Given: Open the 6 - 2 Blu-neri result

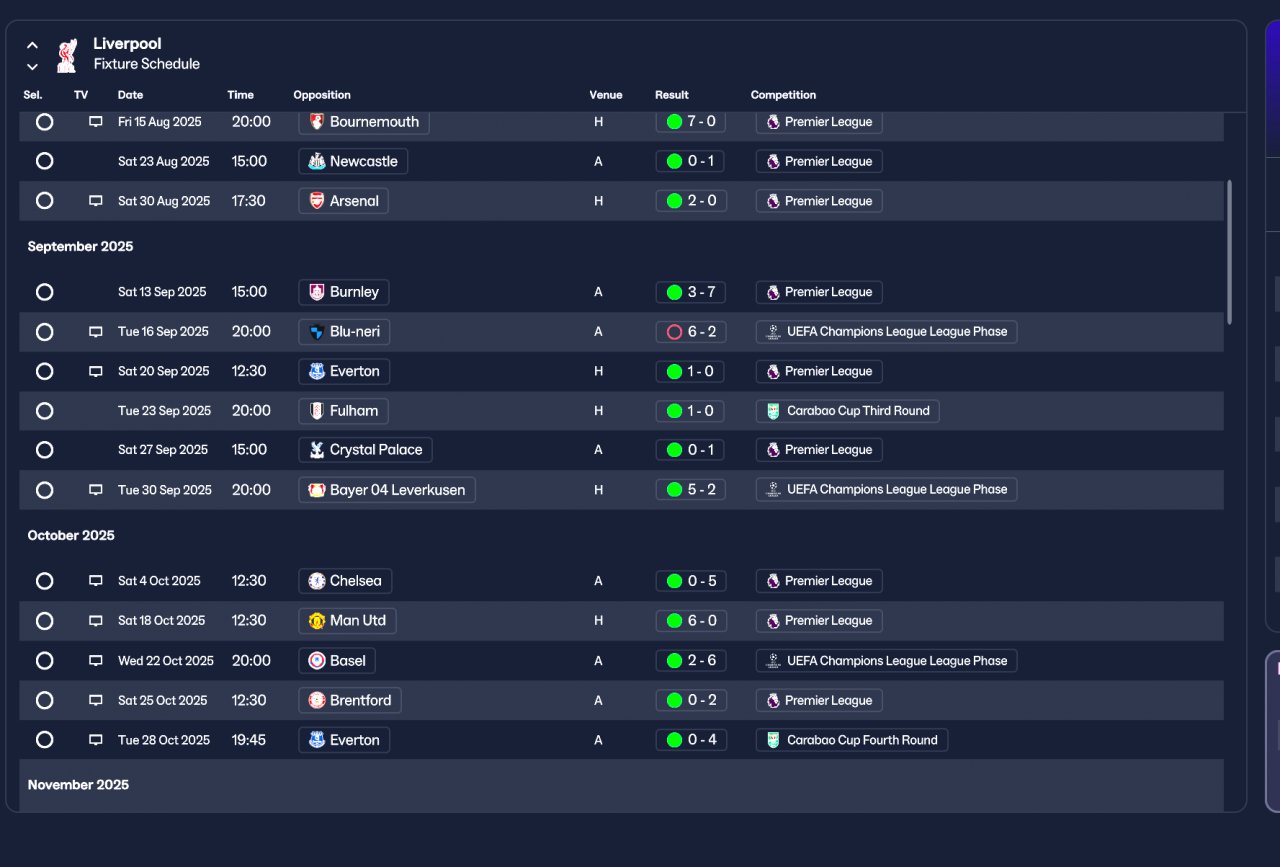Looking at the screenshot, I should 691,332.
